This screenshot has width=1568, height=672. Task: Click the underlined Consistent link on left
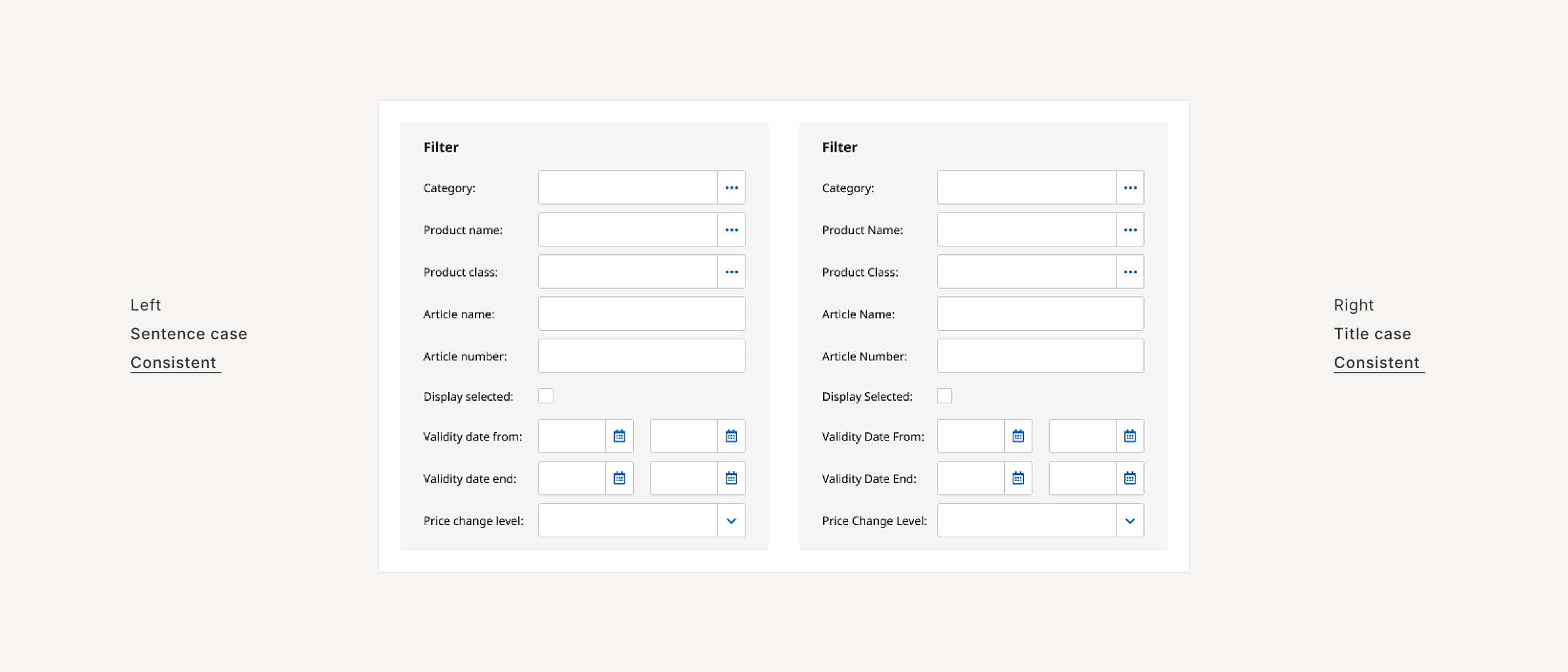[x=174, y=362]
